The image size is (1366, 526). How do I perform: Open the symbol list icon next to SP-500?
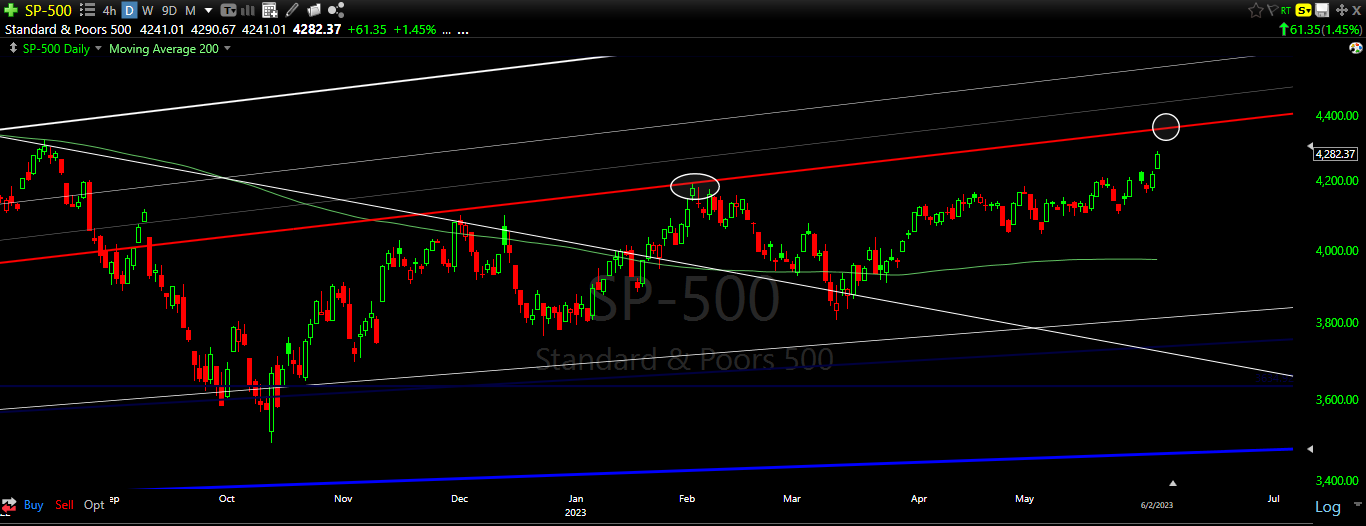pos(87,9)
